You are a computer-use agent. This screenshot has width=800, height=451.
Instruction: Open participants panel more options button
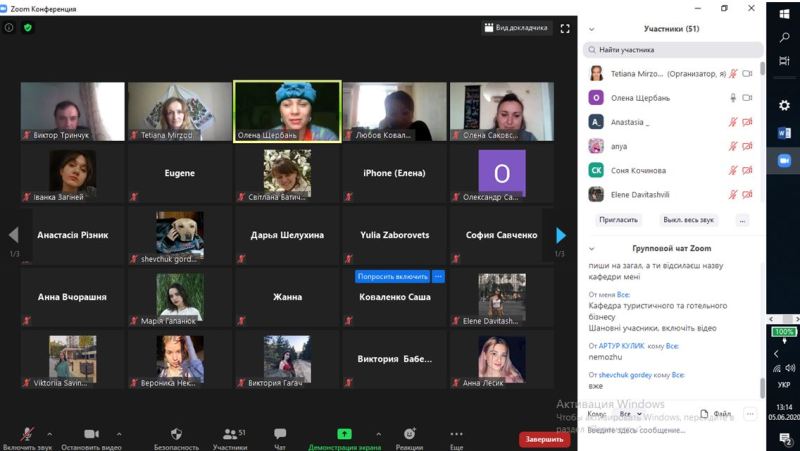(x=742, y=220)
